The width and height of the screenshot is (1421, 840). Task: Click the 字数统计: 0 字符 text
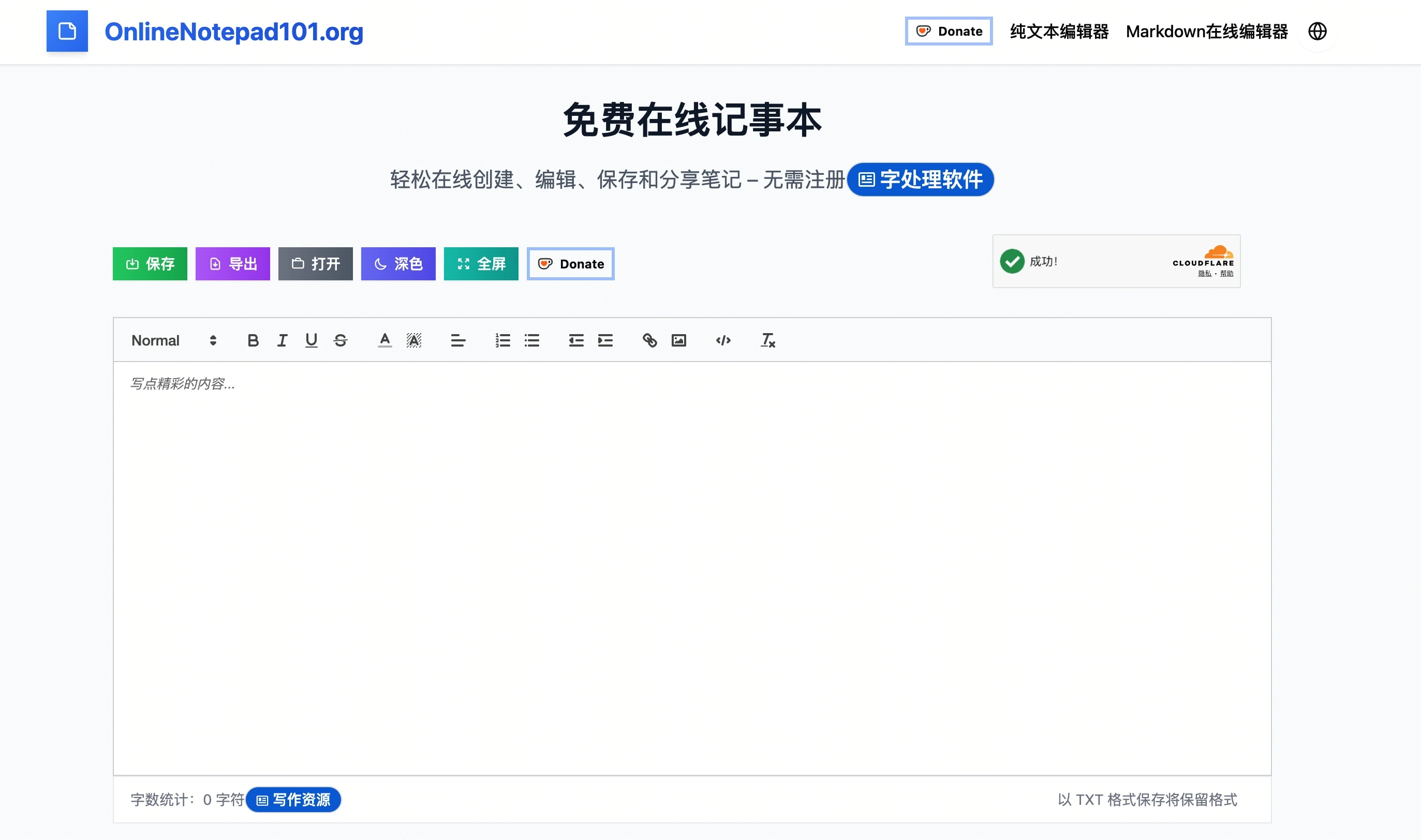click(x=187, y=800)
